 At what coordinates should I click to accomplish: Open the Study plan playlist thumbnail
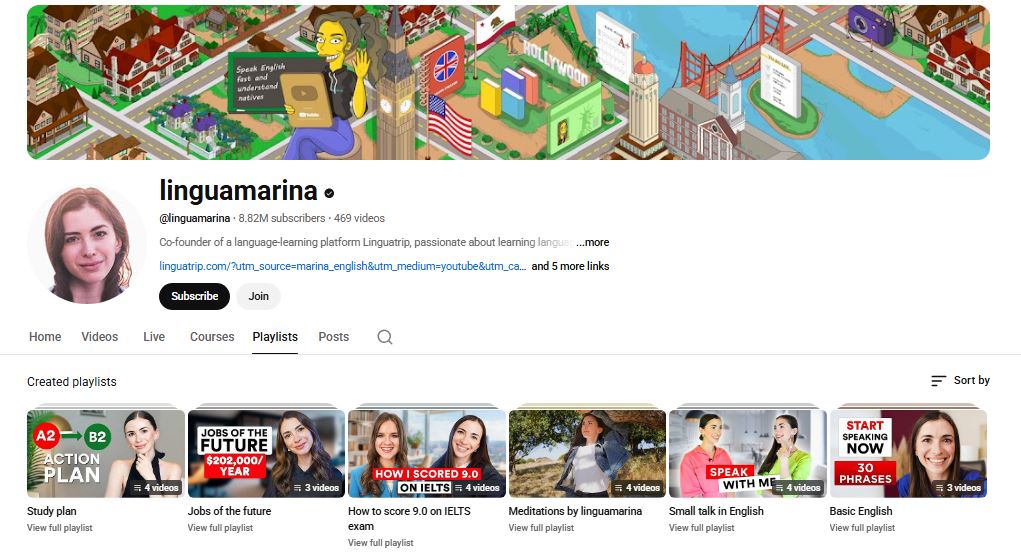(106, 454)
